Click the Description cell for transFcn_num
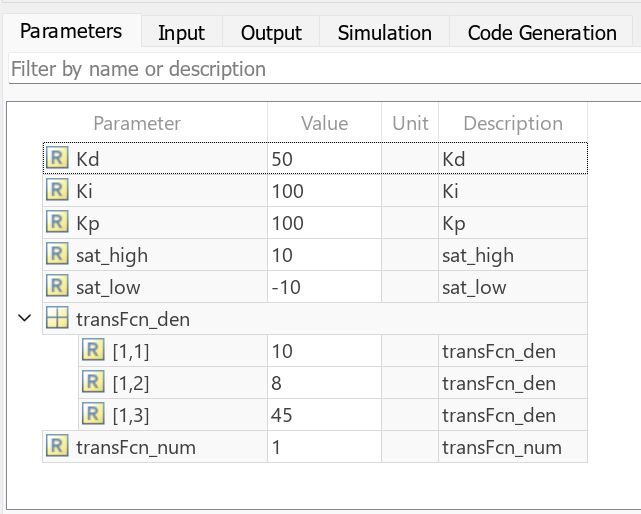The height and width of the screenshot is (514, 641). tap(511, 447)
